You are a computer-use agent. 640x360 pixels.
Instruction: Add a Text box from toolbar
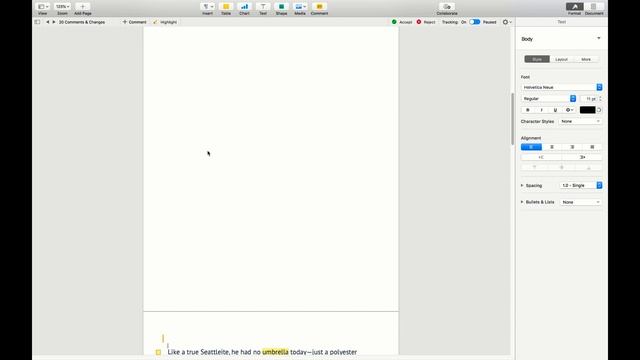263,7
